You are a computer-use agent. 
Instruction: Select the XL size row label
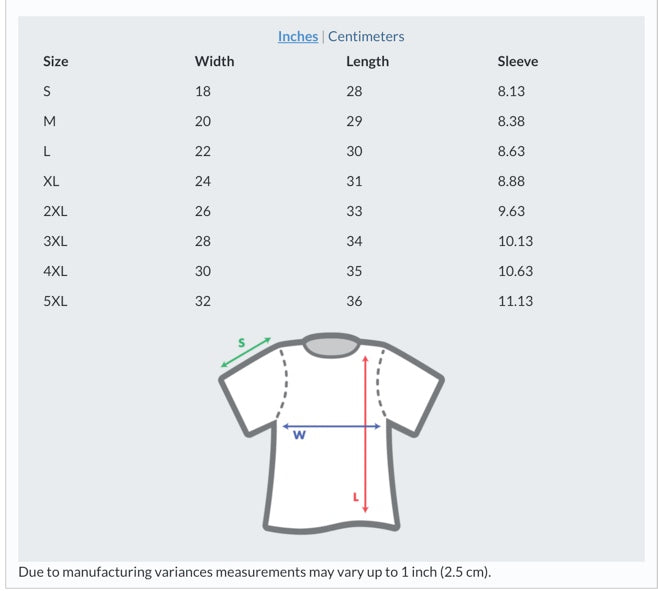[x=51, y=181]
